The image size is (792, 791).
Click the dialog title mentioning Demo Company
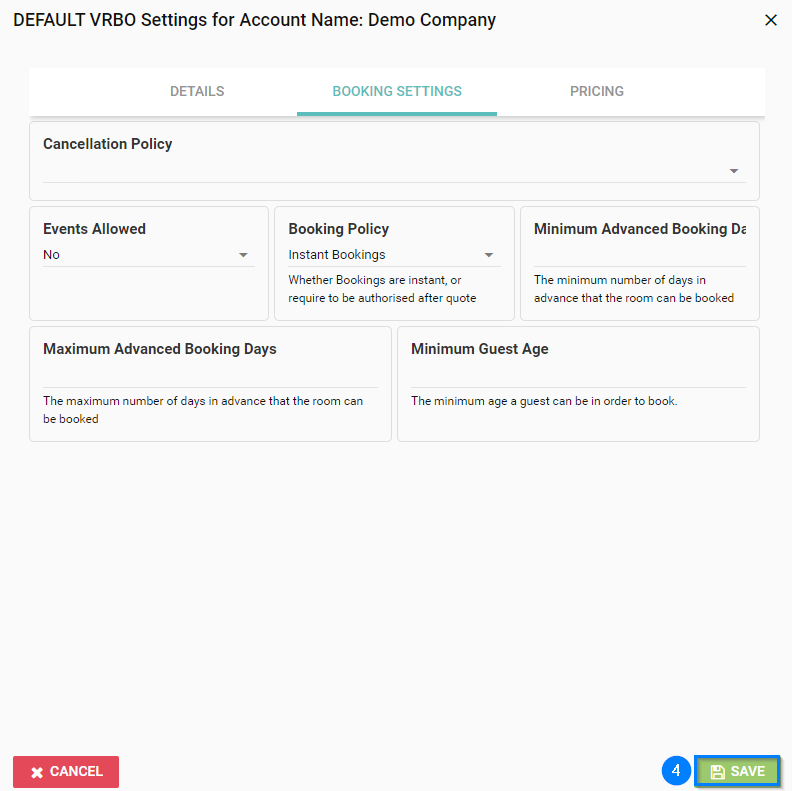tap(254, 20)
